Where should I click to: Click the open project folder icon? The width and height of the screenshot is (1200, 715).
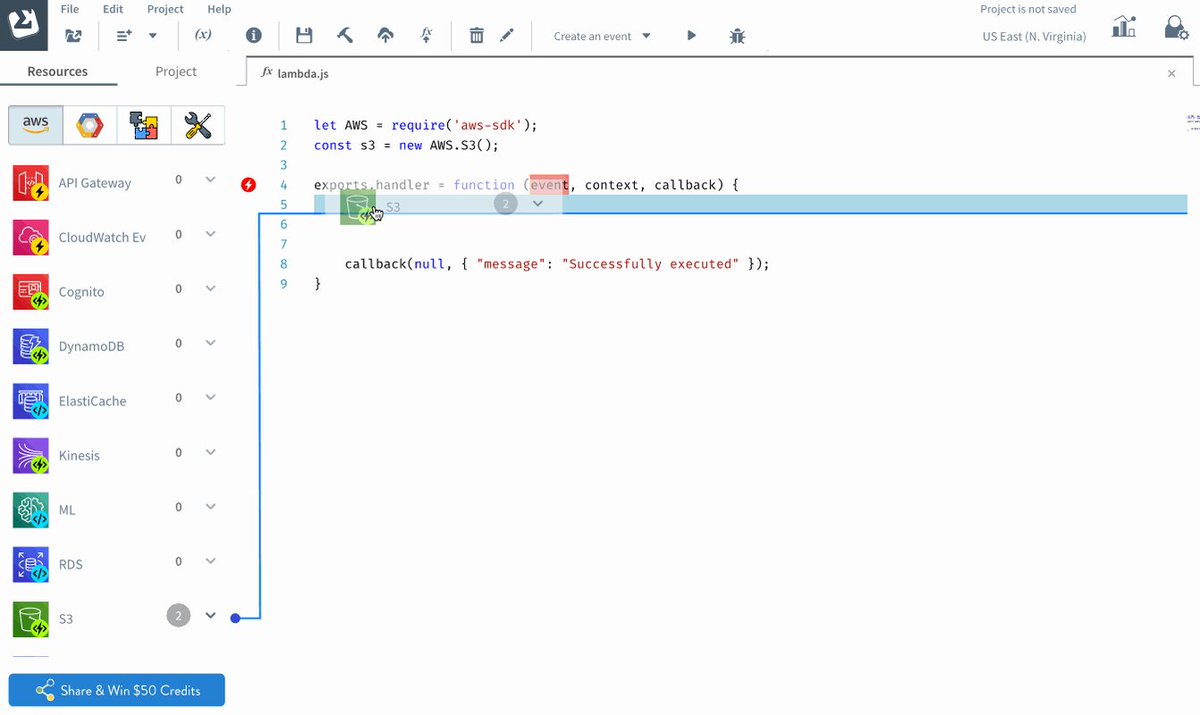click(x=73, y=36)
